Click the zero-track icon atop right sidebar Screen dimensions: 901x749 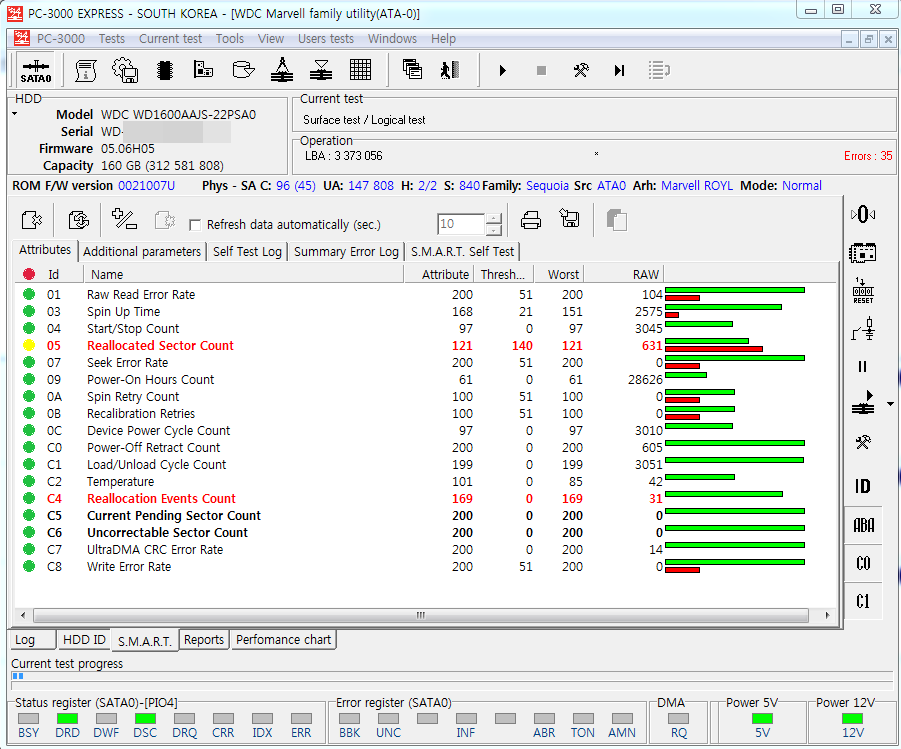pos(863,214)
